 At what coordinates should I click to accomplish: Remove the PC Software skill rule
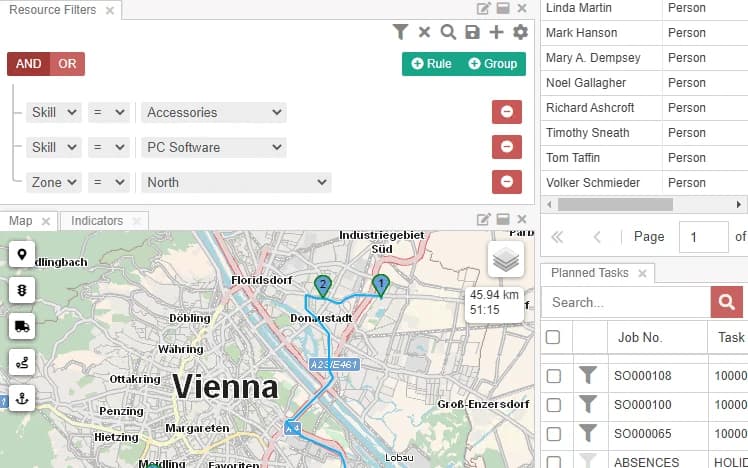507,146
